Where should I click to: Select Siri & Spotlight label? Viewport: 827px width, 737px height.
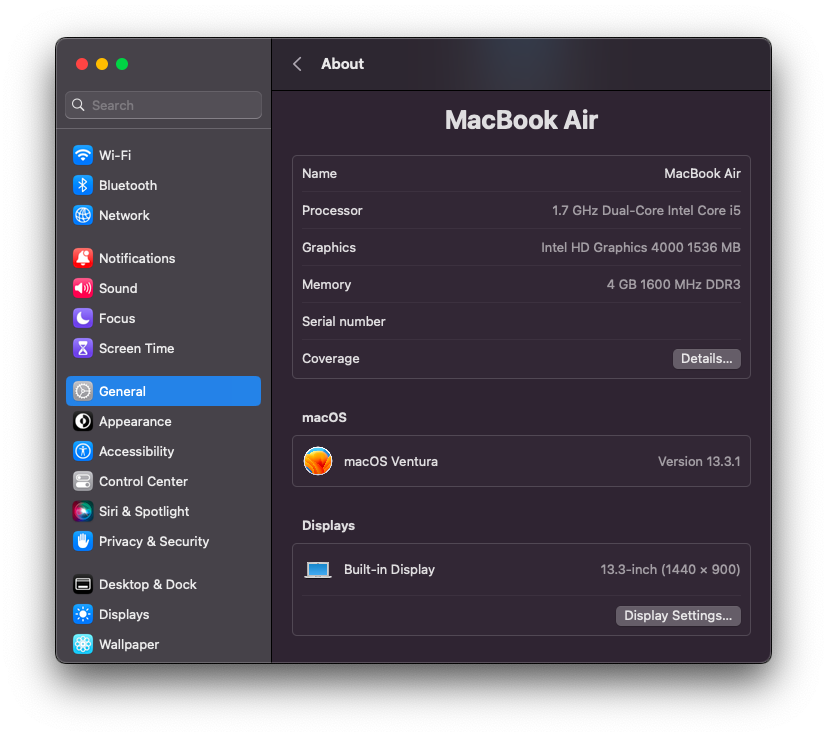tap(144, 511)
